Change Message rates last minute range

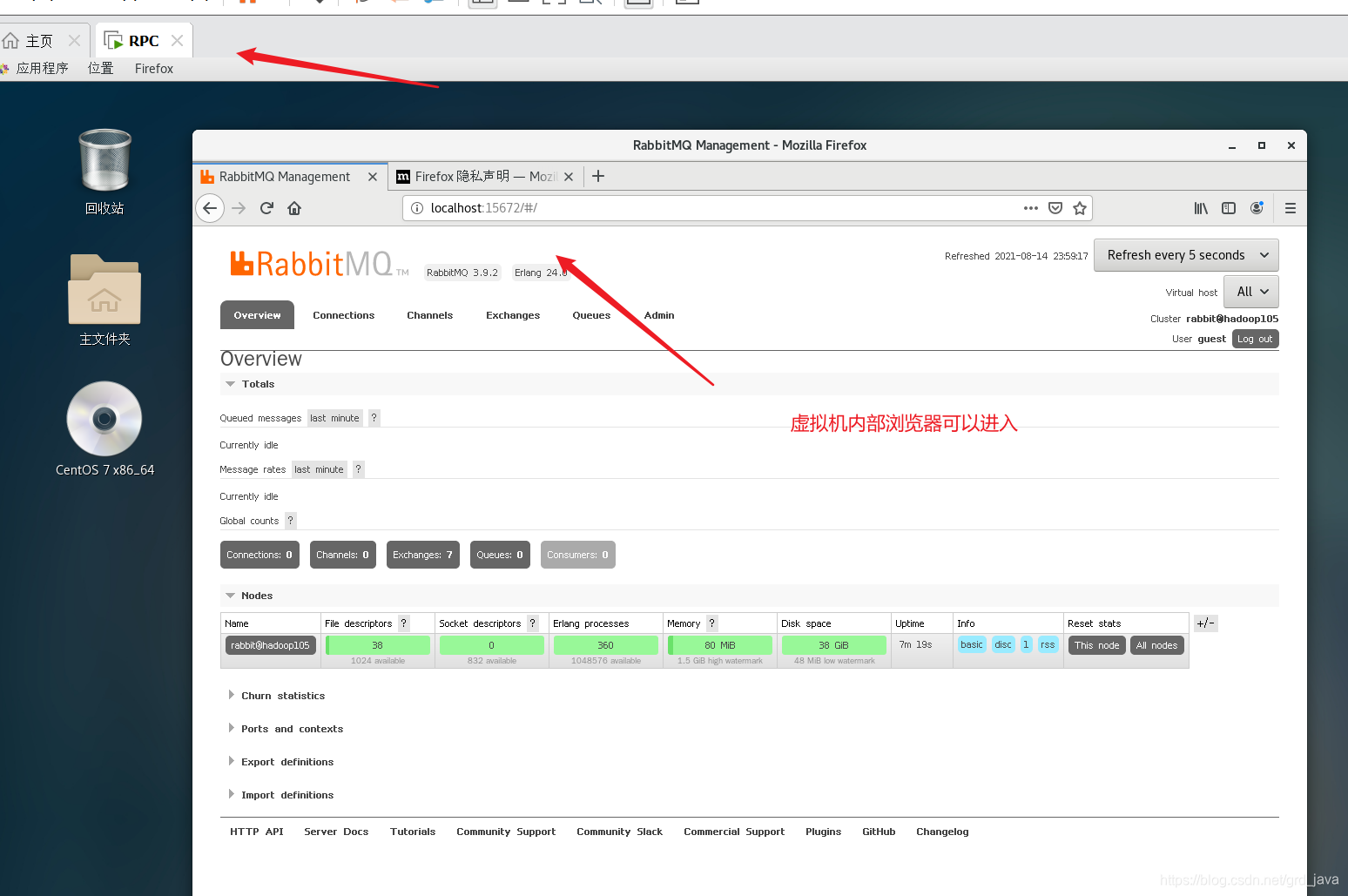319,469
